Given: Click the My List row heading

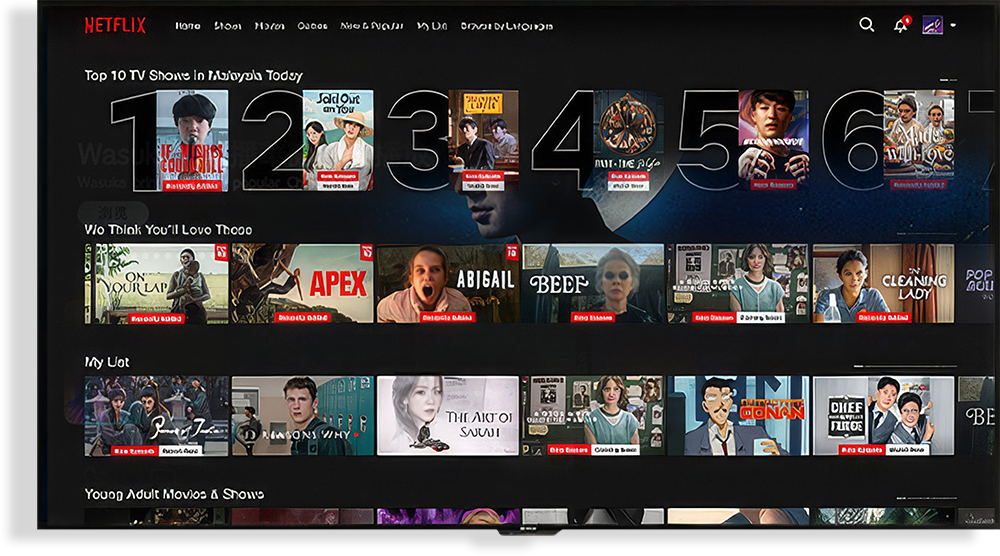Looking at the screenshot, I should point(107,362).
